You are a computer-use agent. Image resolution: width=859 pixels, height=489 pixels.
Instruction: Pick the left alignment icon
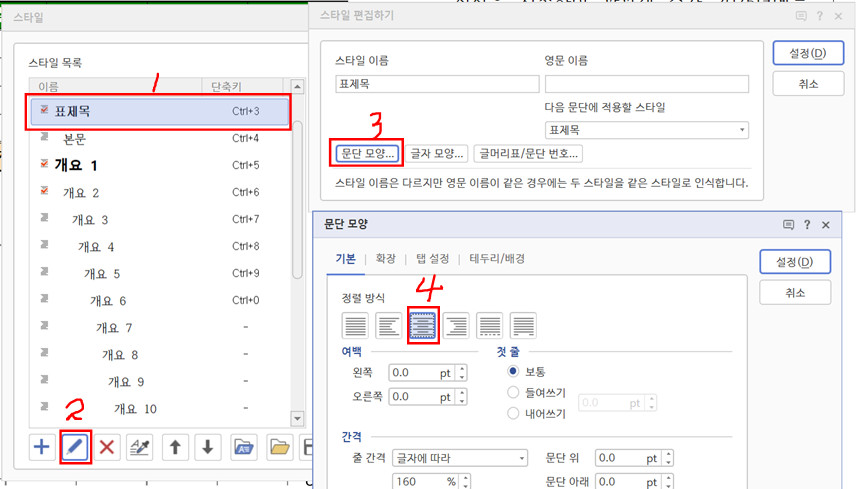click(x=389, y=325)
